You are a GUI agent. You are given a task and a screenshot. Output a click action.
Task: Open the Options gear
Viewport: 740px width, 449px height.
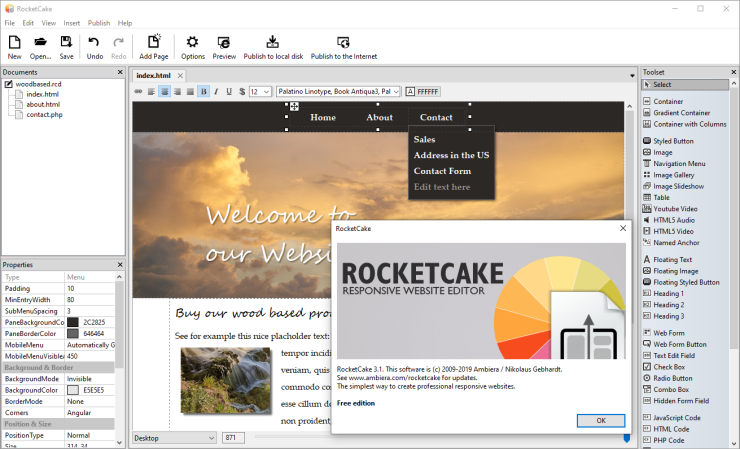(193, 47)
